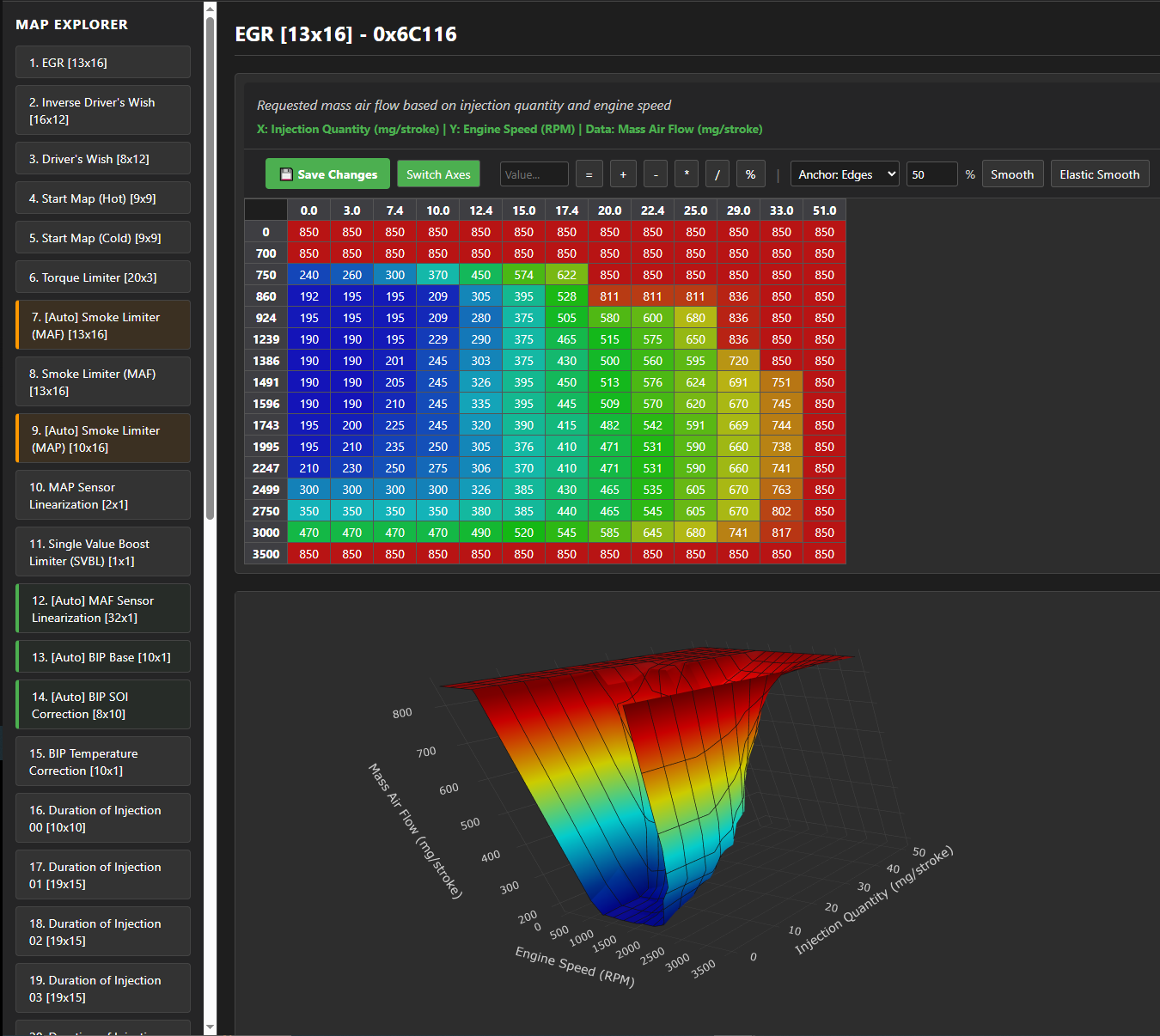Select cell 802 in row 2750
The height and width of the screenshot is (1036, 1160).
pyautogui.click(x=782, y=511)
